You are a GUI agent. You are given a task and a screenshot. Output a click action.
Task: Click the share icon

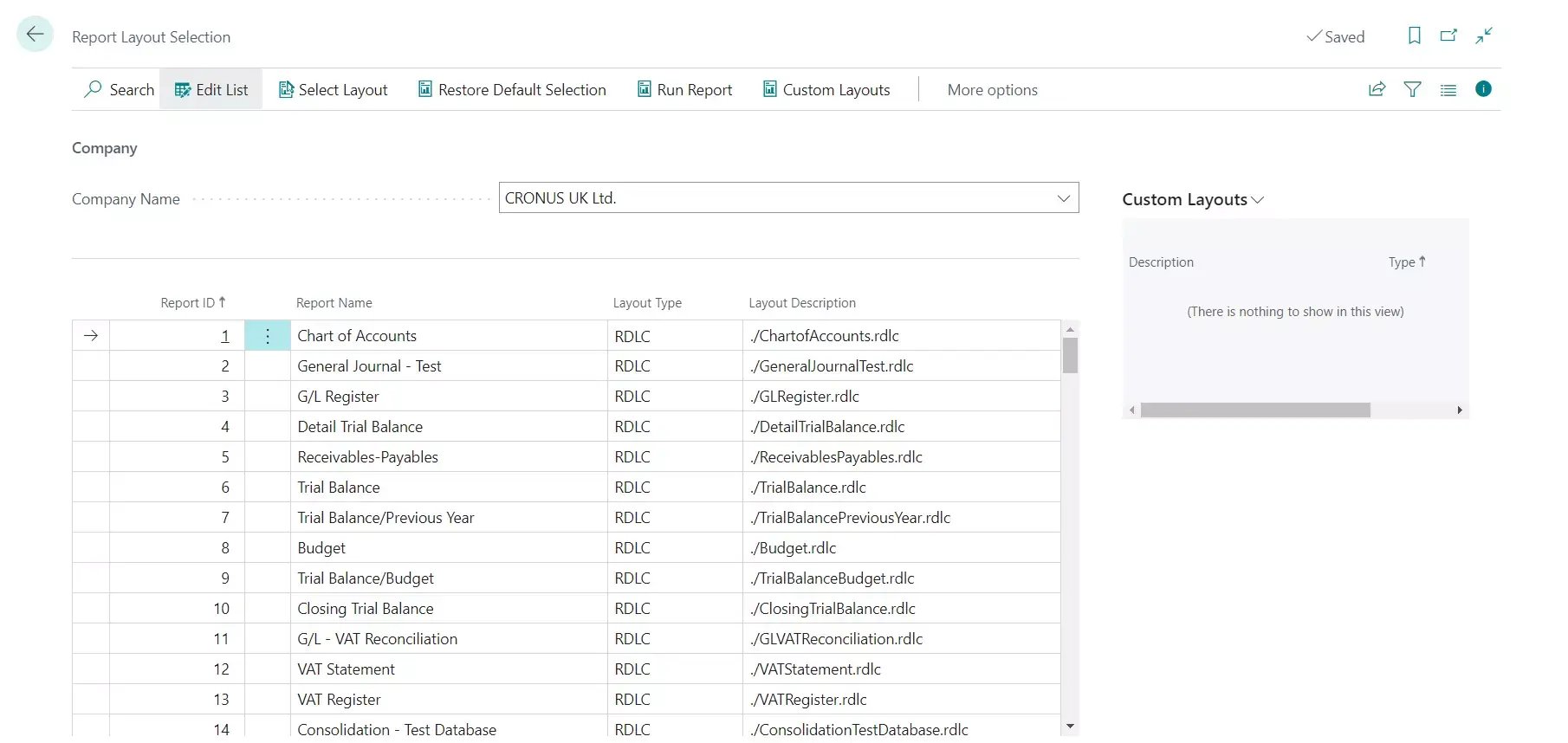[1377, 89]
